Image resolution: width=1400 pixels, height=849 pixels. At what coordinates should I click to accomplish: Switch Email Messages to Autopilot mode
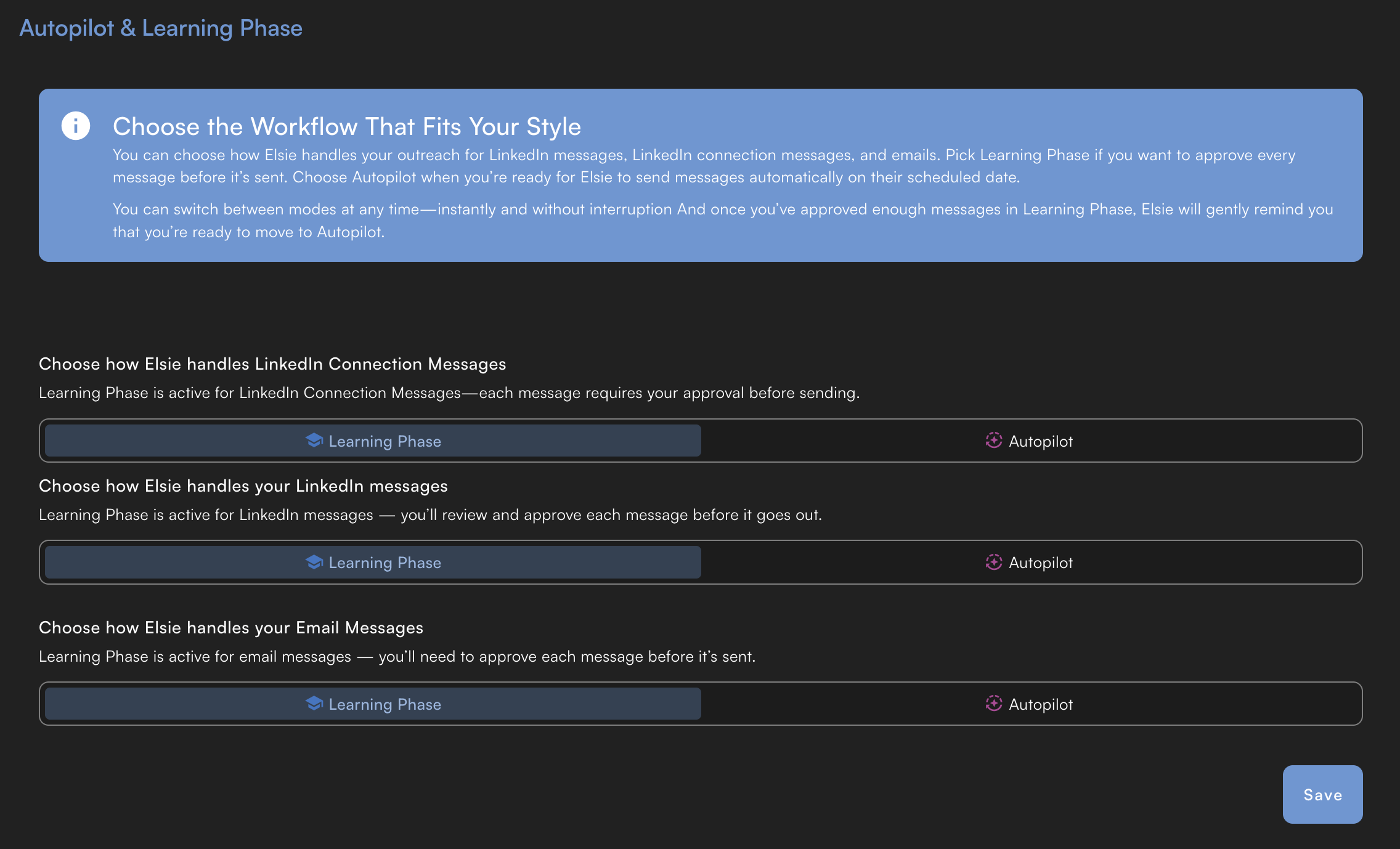point(1029,704)
